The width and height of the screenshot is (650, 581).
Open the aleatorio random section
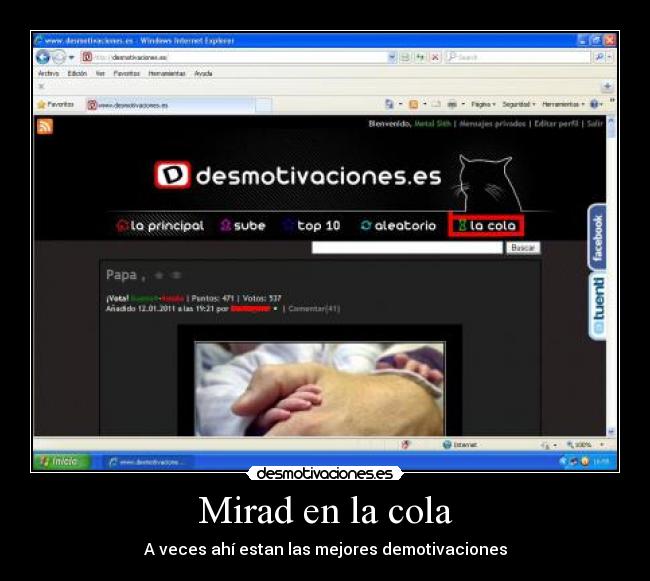pos(398,226)
